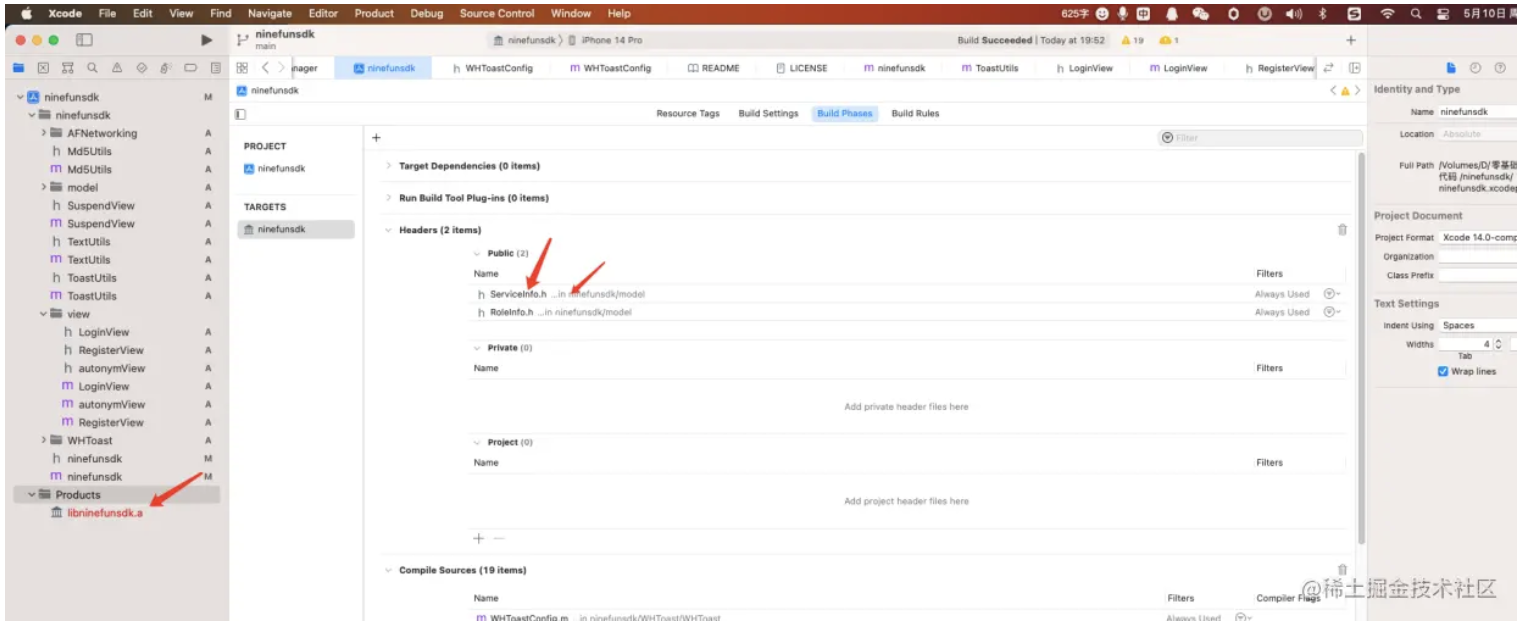Screen dimensions: 1520x624
Task: Open the Project navigator folder icon
Action: (x=18, y=68)
